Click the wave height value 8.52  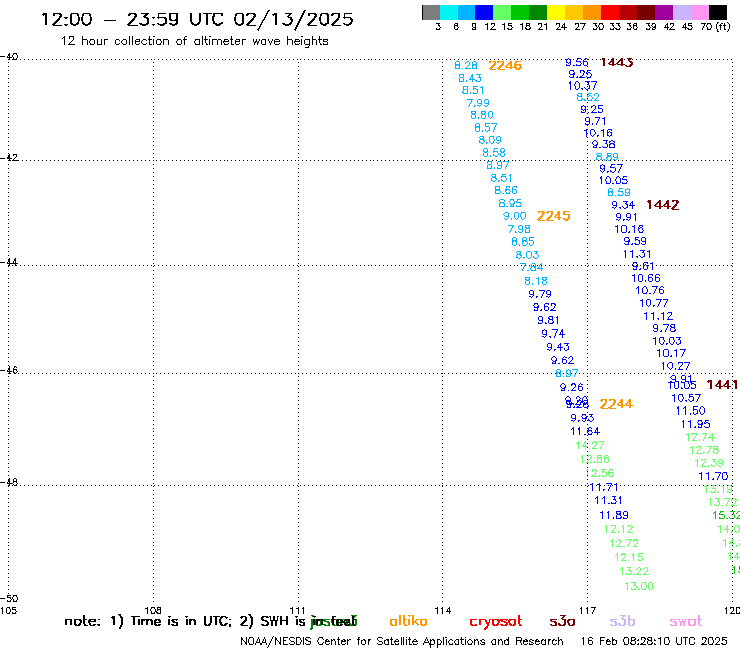pyautogui.click(x=588, y=97)
